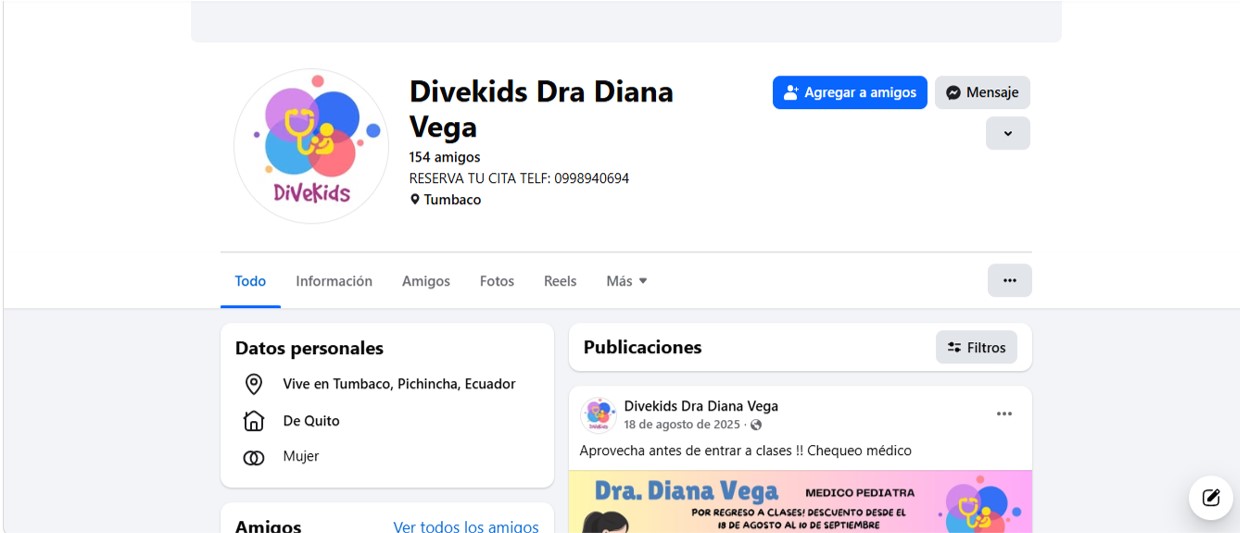Click the Agregar a amigos button

[850, 92]
